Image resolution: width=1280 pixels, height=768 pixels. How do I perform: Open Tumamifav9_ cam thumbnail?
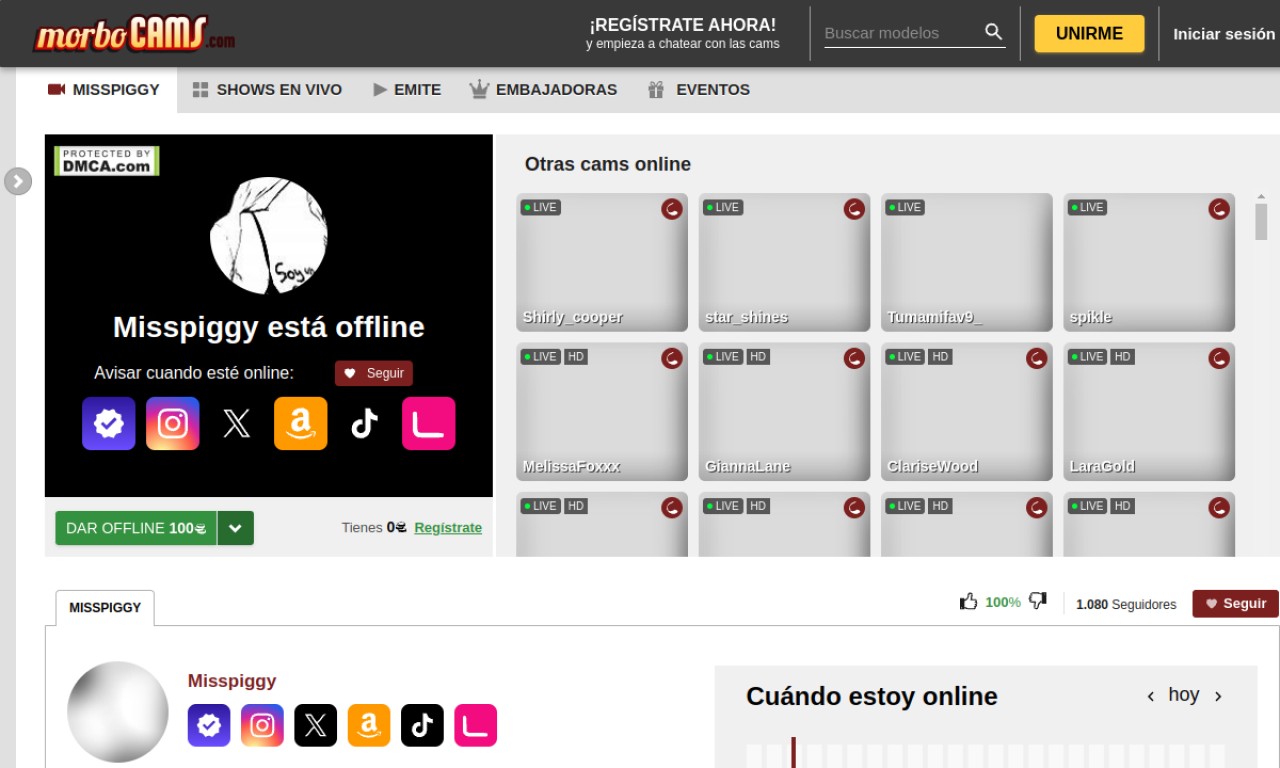coord(967,262)
